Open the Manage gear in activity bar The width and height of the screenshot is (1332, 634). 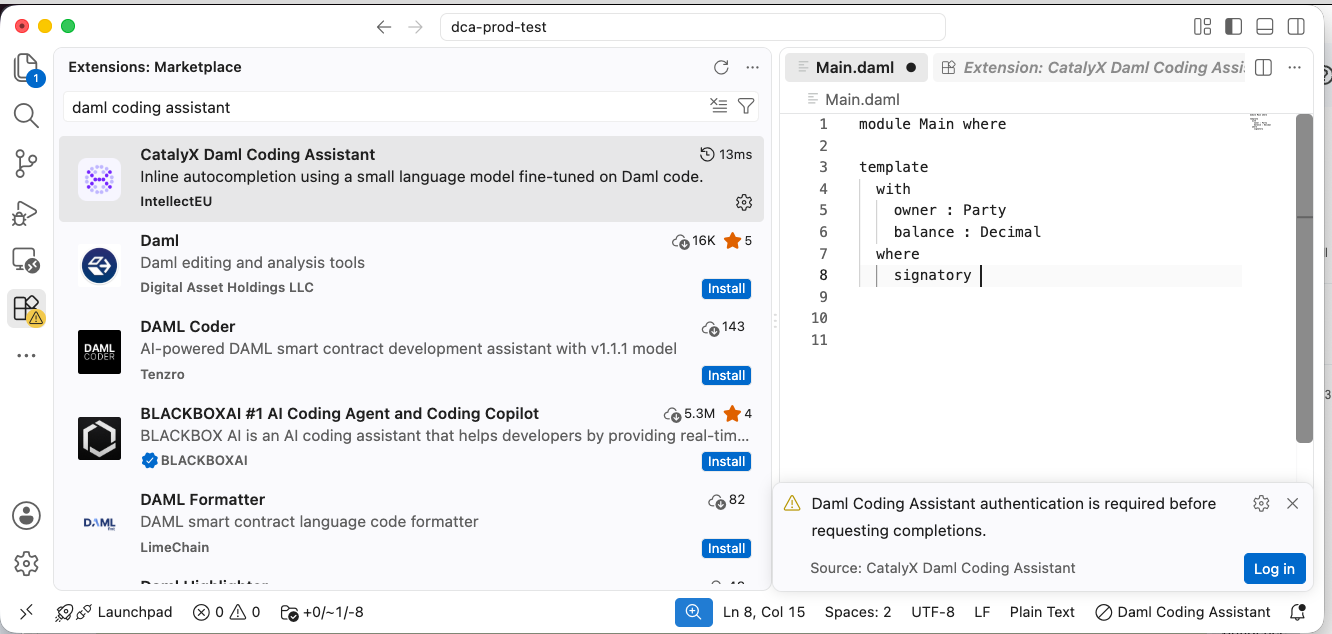(x=26, y=563)
